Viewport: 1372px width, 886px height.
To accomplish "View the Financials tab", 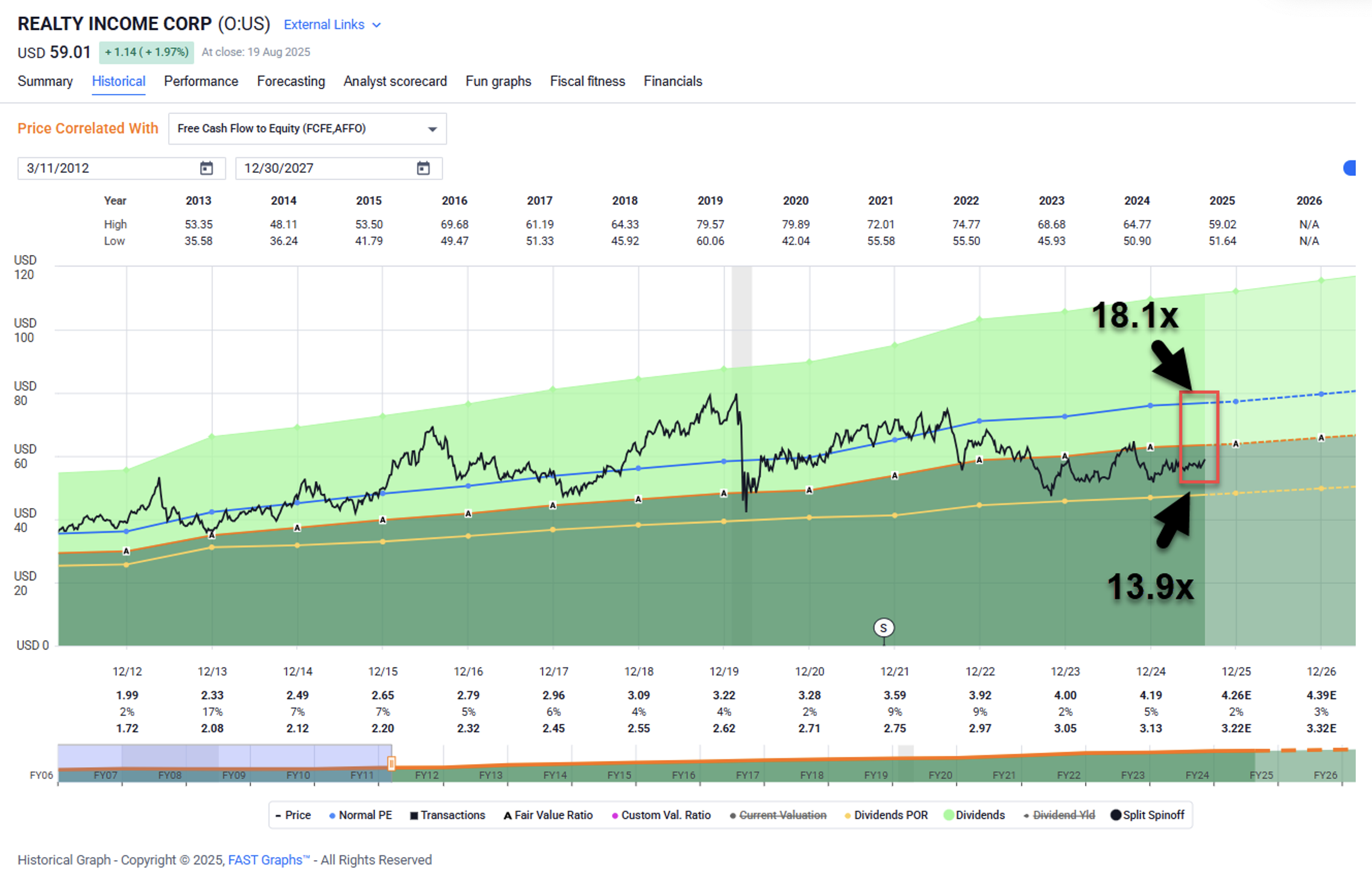I will (x=673, y=81).
